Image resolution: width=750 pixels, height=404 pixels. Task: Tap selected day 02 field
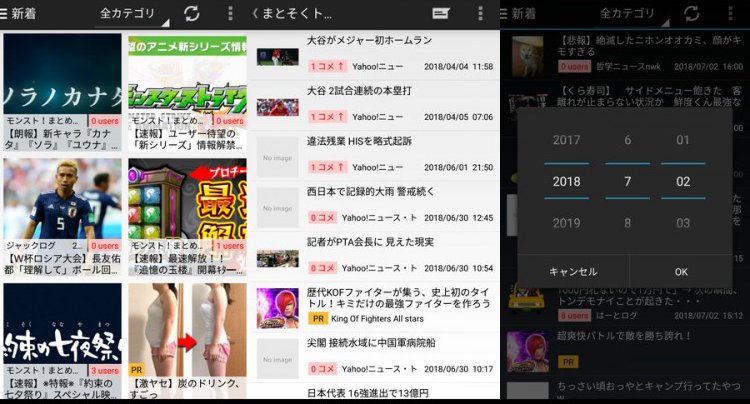click(683, 181)
